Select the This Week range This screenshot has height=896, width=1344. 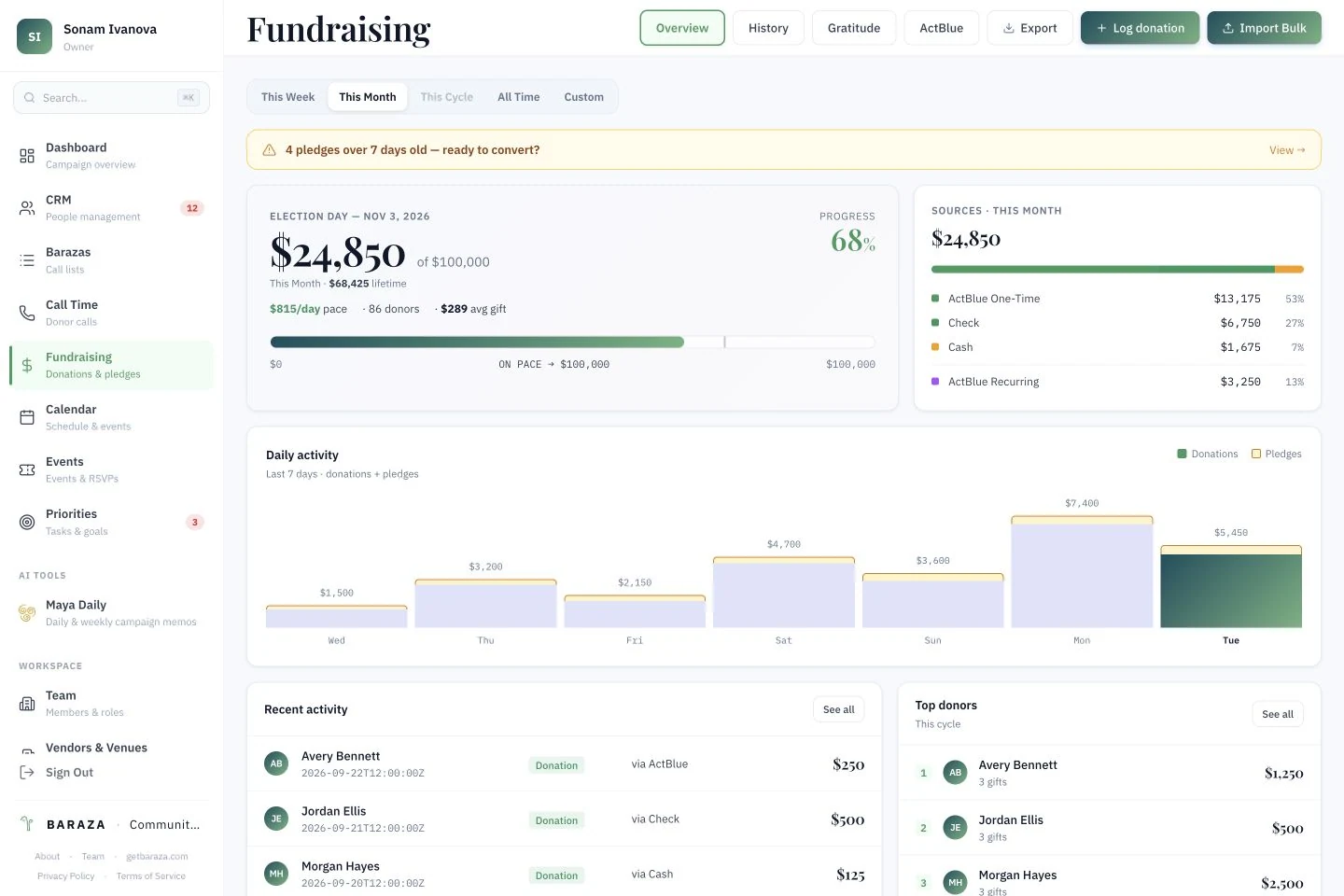click(287, 97)
